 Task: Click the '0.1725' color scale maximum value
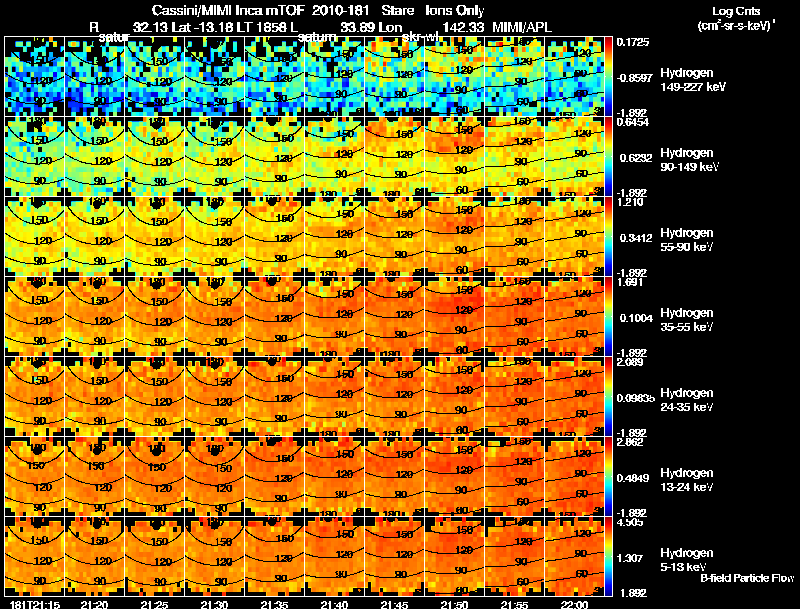point(633,42)
